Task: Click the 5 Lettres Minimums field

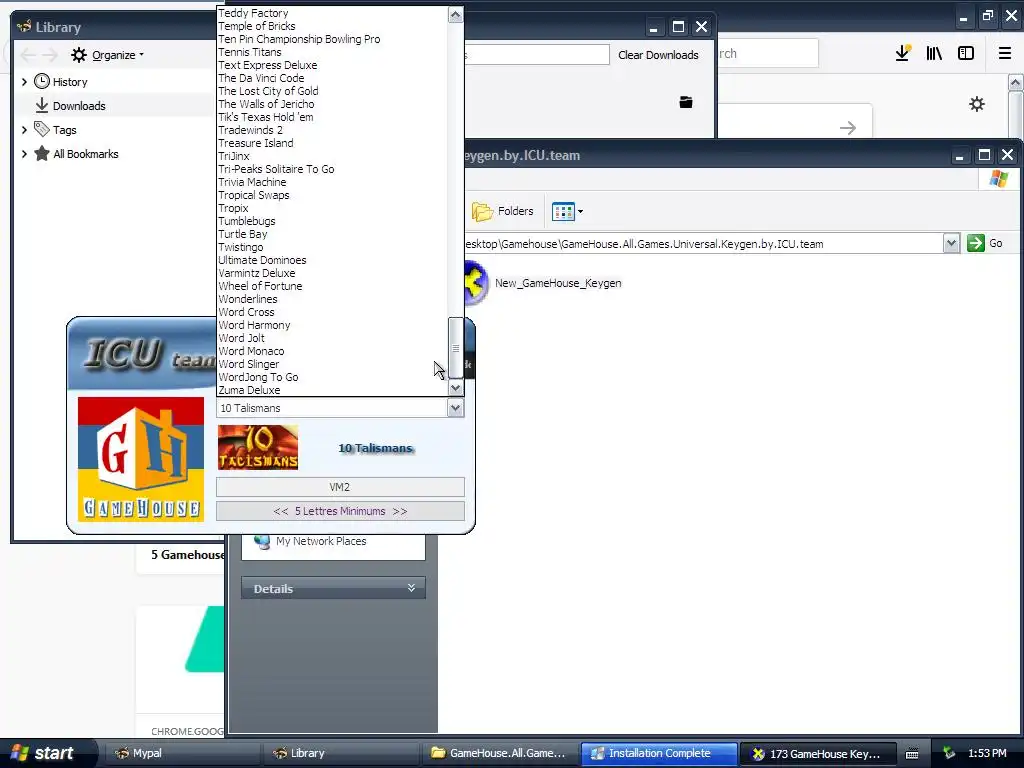Action: tap(340, 511)
